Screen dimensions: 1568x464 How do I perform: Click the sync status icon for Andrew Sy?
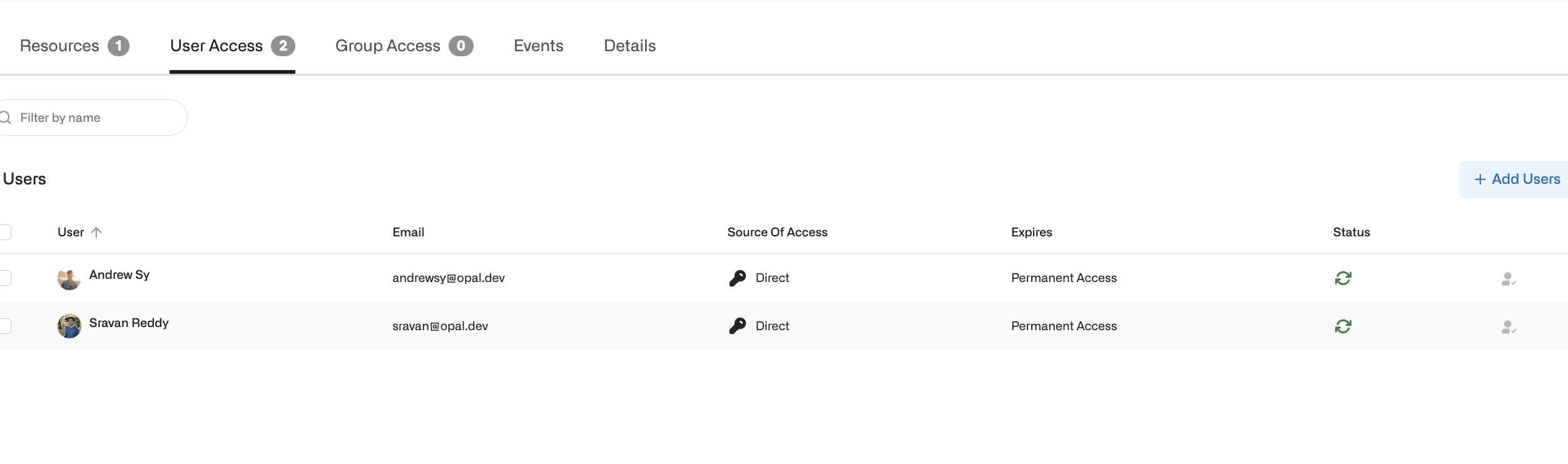pyautogui.click(x=1343, y=278)
